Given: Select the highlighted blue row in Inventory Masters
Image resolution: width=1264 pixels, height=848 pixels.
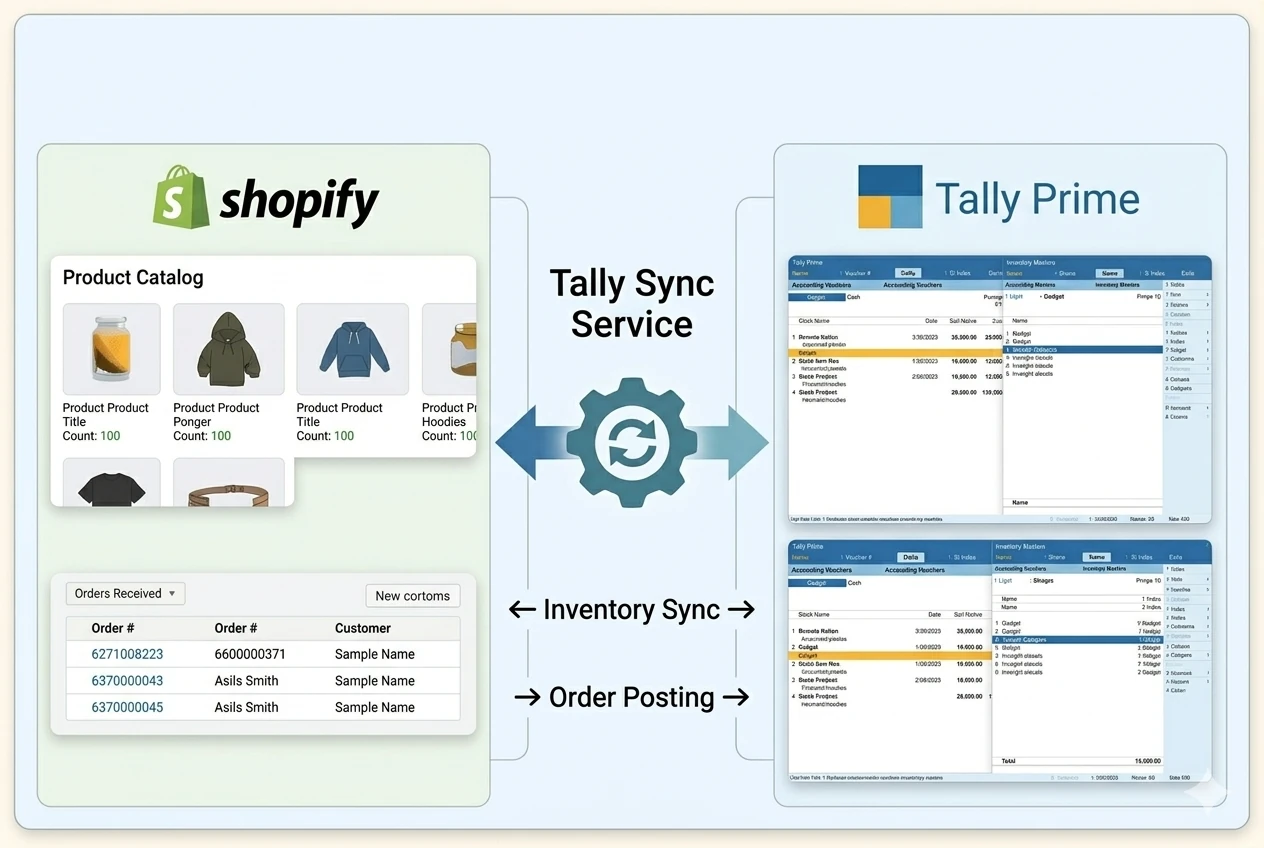Looking at the screenshot, I should [x=1083, y=350].
